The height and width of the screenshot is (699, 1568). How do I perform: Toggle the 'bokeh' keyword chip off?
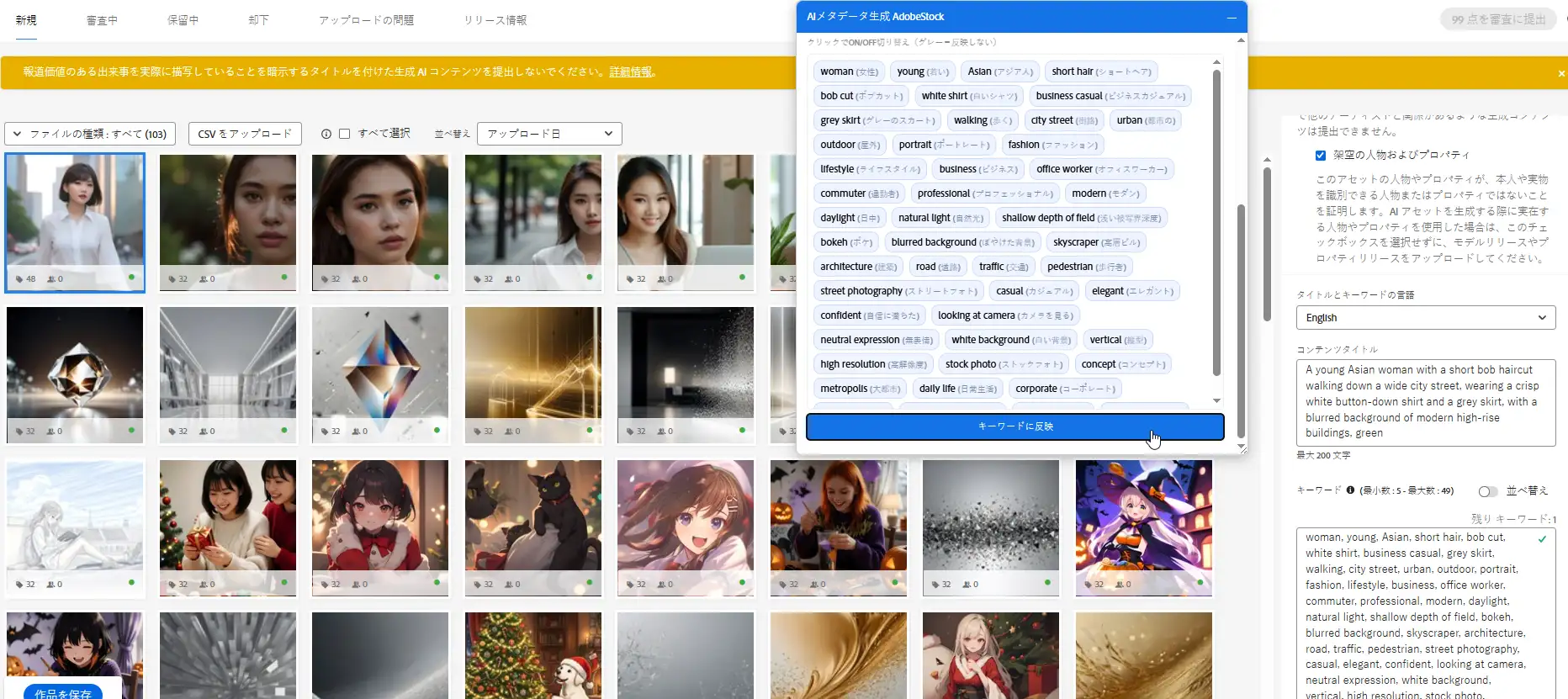click(846, 242)
